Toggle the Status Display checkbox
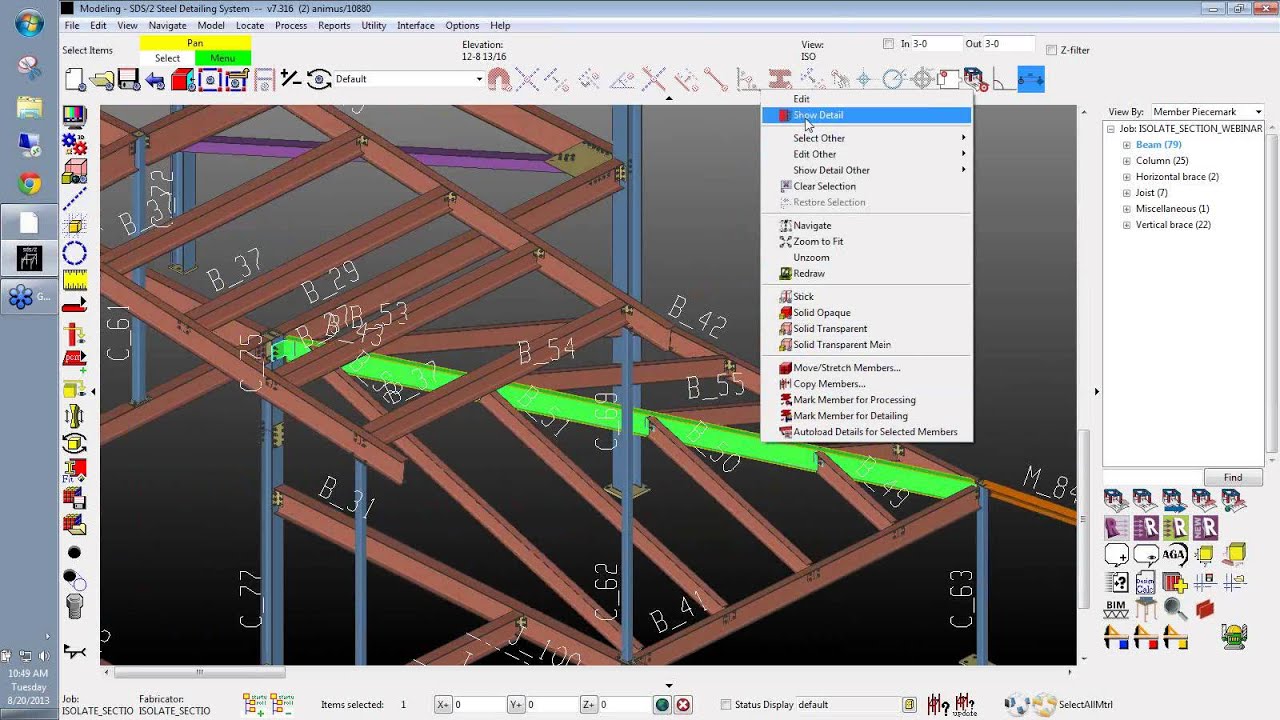 726,705
